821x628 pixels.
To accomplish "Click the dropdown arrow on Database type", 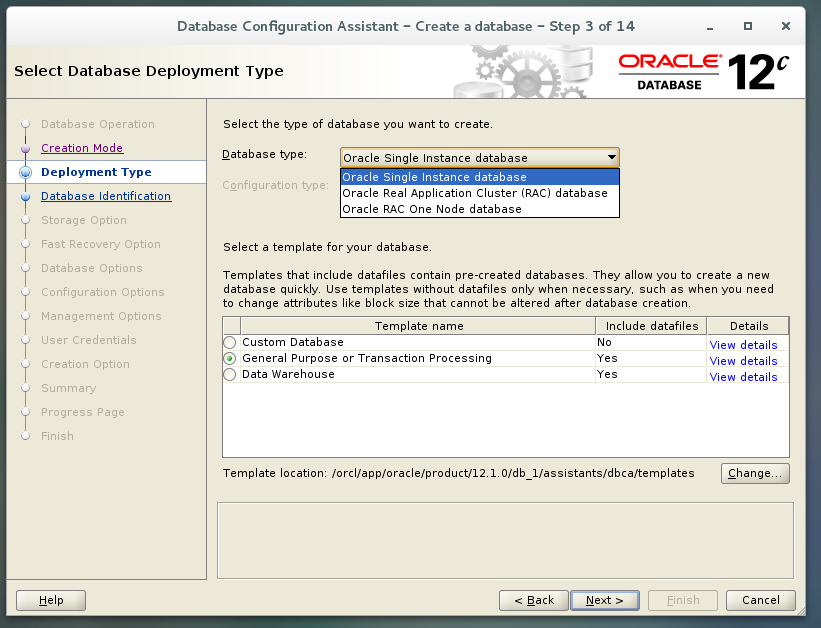I will pyautogui.click(x=611, y=157).
